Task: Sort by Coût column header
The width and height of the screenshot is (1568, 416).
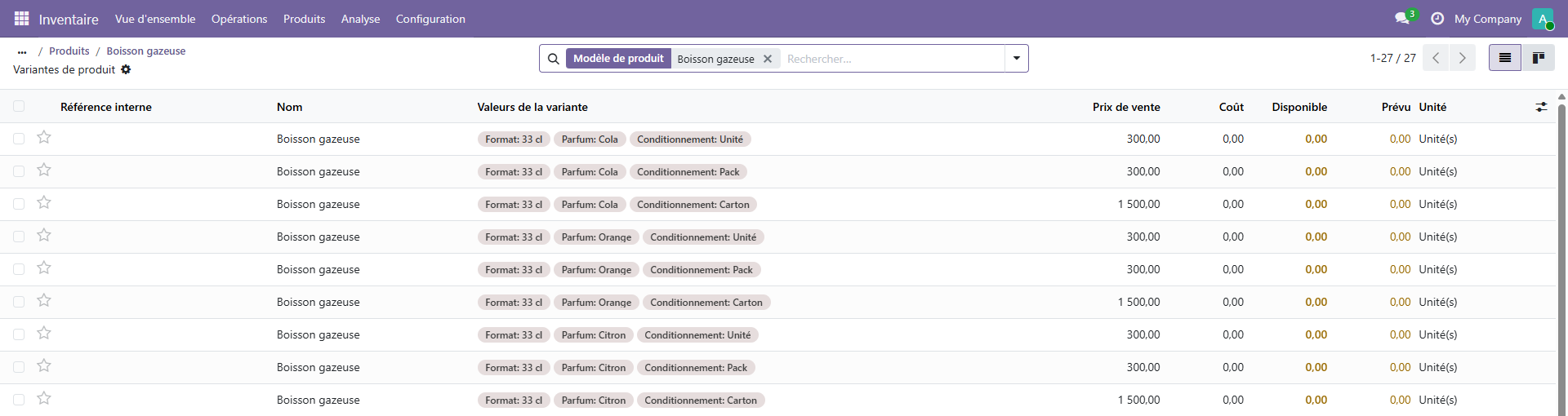Action: (1232, 107)
